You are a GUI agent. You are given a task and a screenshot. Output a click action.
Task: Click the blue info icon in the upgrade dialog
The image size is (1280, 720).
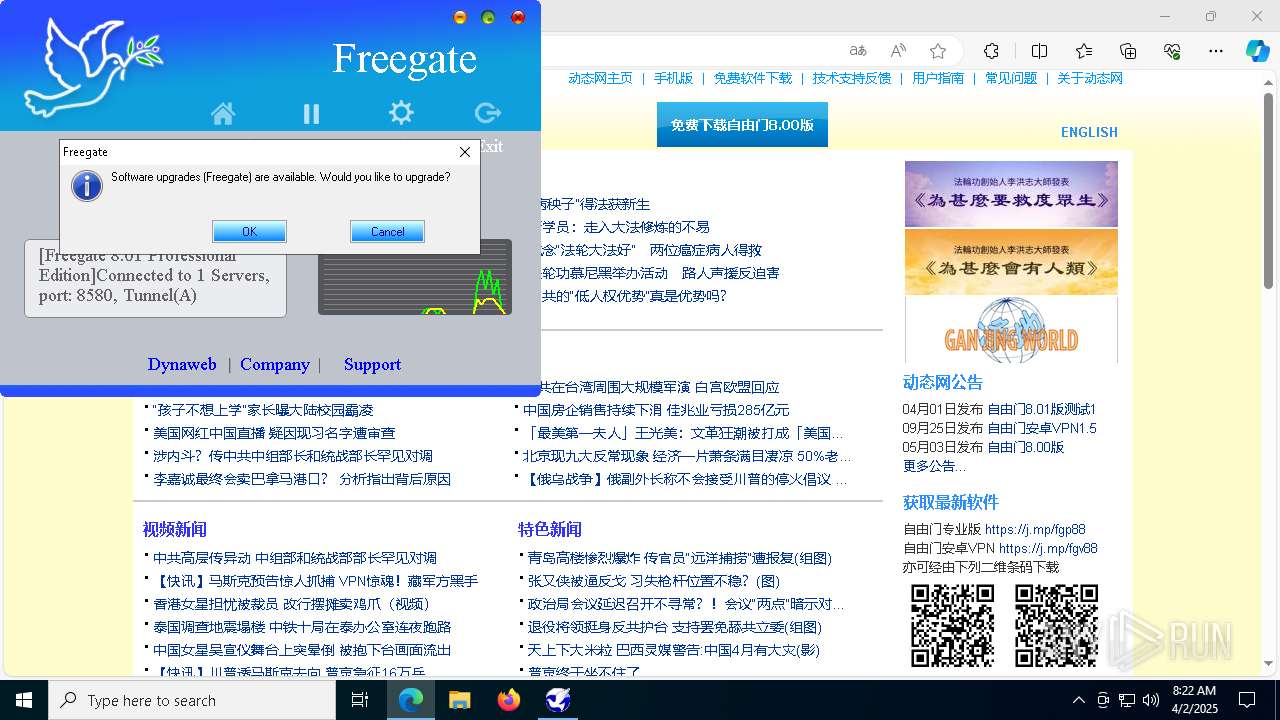87,185
